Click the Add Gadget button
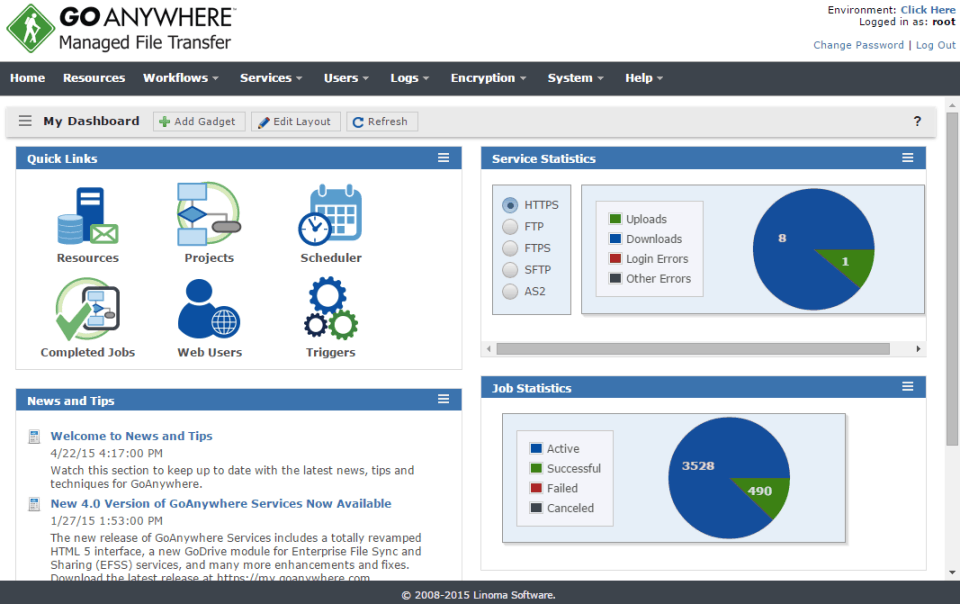 tap(198, 121)
